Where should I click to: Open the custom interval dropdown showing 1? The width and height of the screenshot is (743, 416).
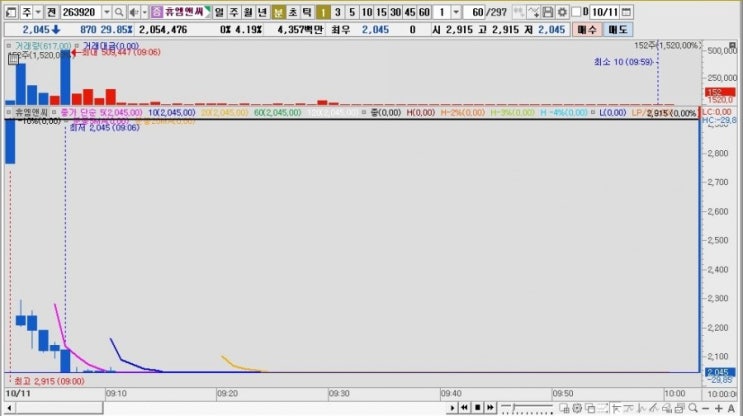click(x=456, y=12)
